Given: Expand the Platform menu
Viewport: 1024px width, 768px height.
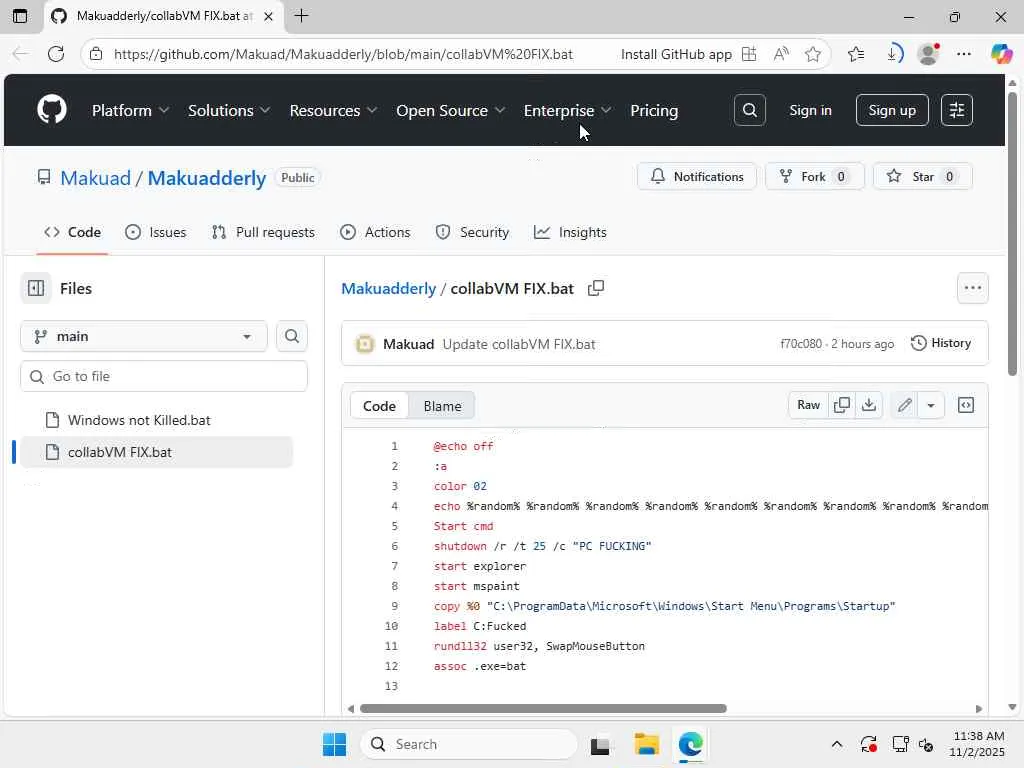Looking at the screenshot, I should (x=130, y=110).
